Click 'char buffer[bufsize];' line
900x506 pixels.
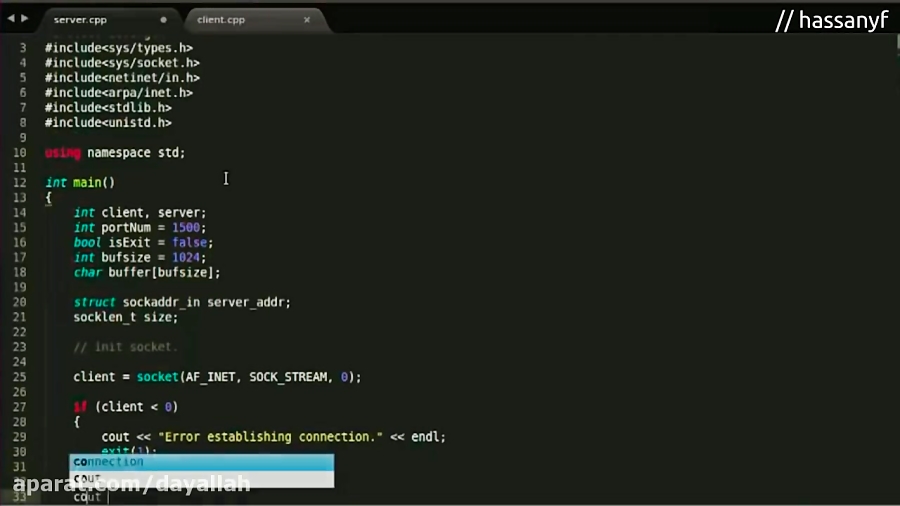(147, 272)
